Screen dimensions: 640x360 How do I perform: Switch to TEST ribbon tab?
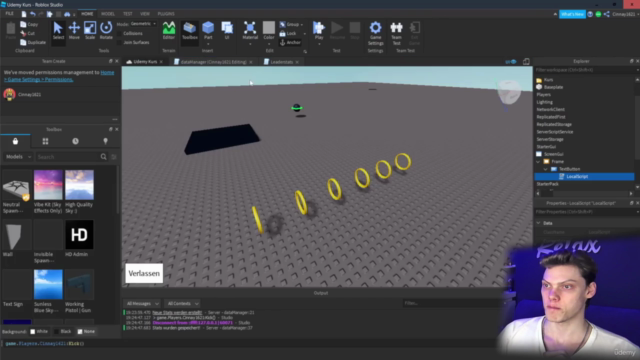pos(128,14)
